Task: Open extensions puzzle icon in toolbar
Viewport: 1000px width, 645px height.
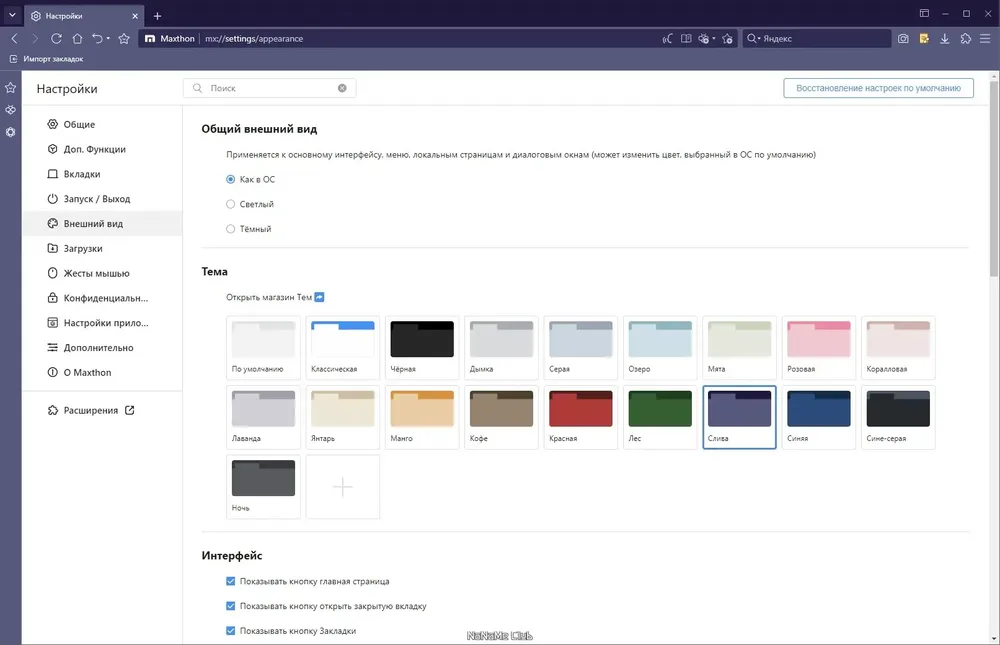Action: tap(966, 38)
